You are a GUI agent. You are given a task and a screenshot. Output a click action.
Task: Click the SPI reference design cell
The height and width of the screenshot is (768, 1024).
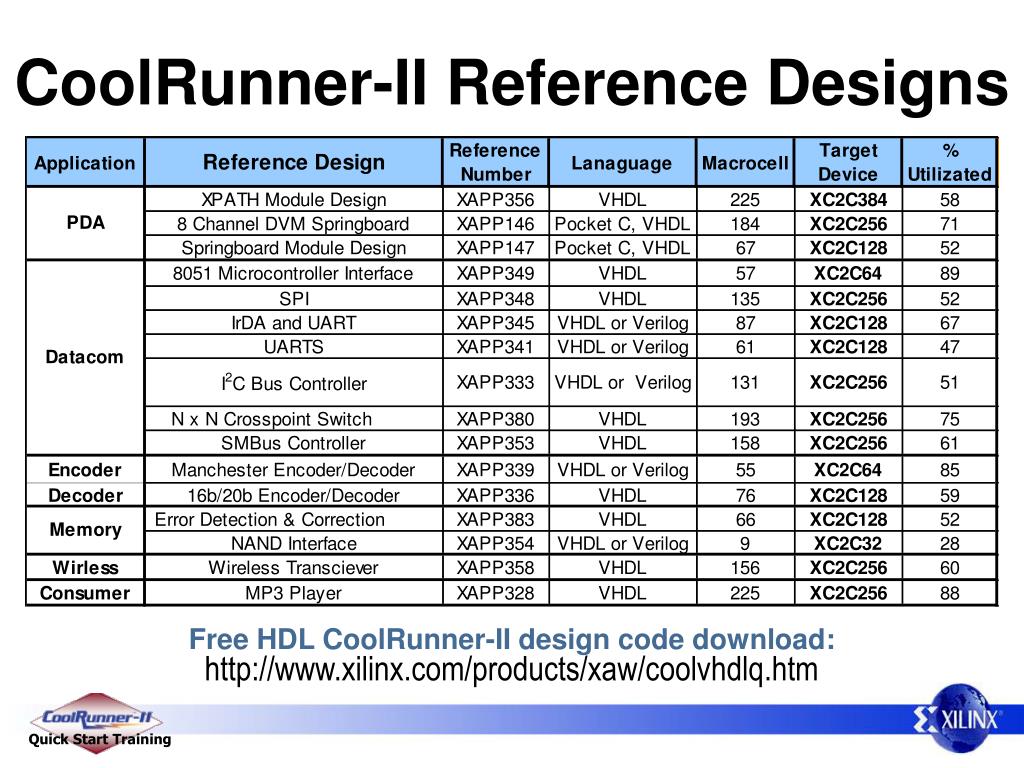[x=294, y=298]
